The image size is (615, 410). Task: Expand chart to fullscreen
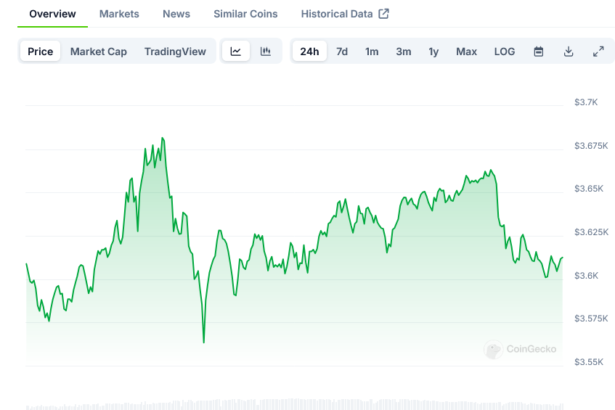click(x=598, y=52)
